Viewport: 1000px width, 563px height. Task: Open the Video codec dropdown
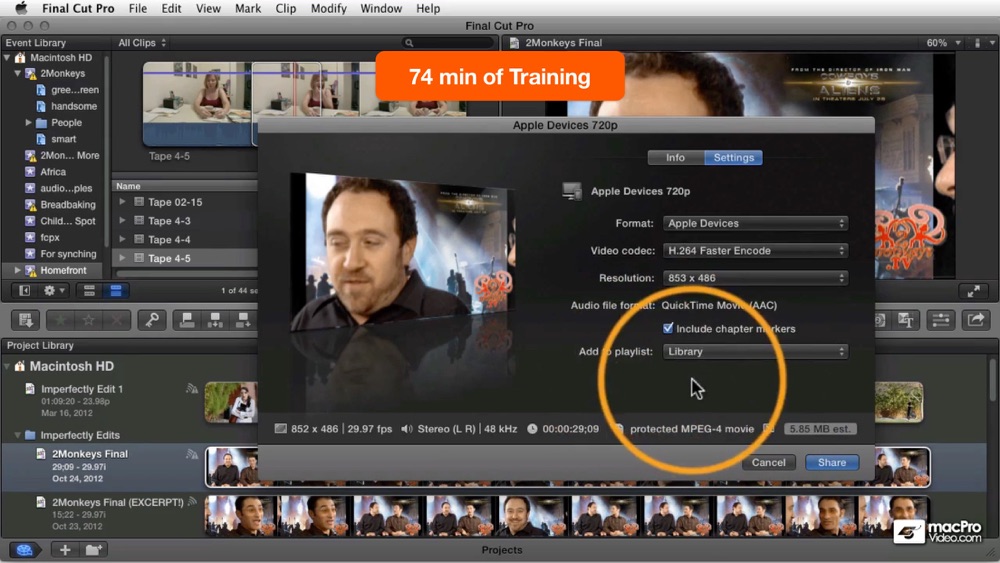(755, 251)
